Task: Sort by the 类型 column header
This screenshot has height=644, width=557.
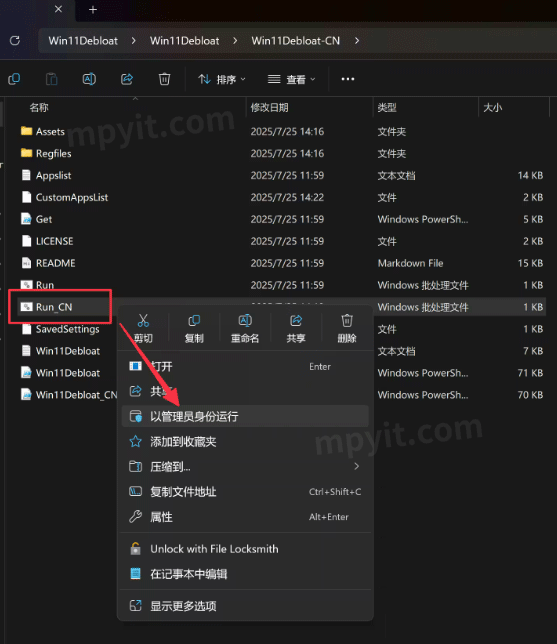Action: click(x=387, y=108)
